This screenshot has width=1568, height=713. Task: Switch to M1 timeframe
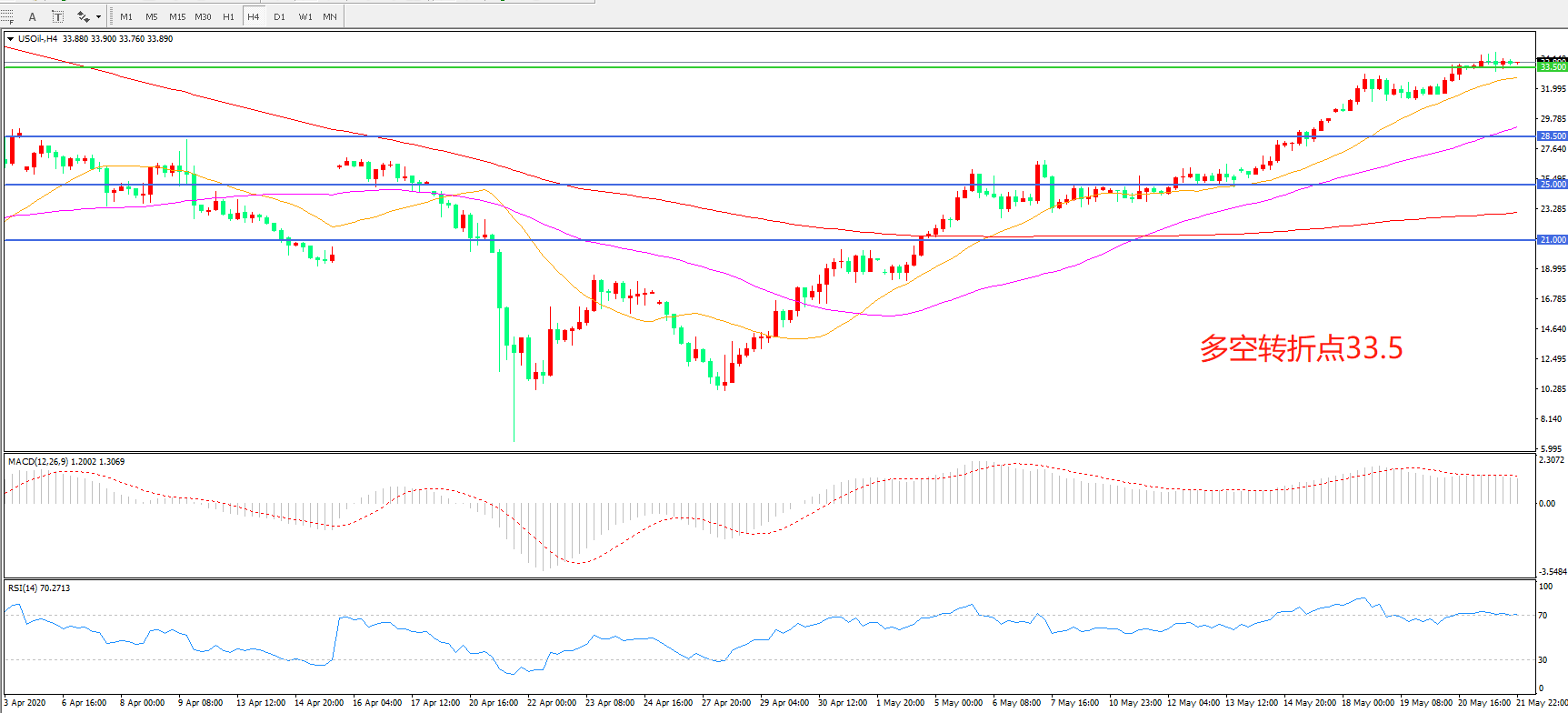click(126, 16)
